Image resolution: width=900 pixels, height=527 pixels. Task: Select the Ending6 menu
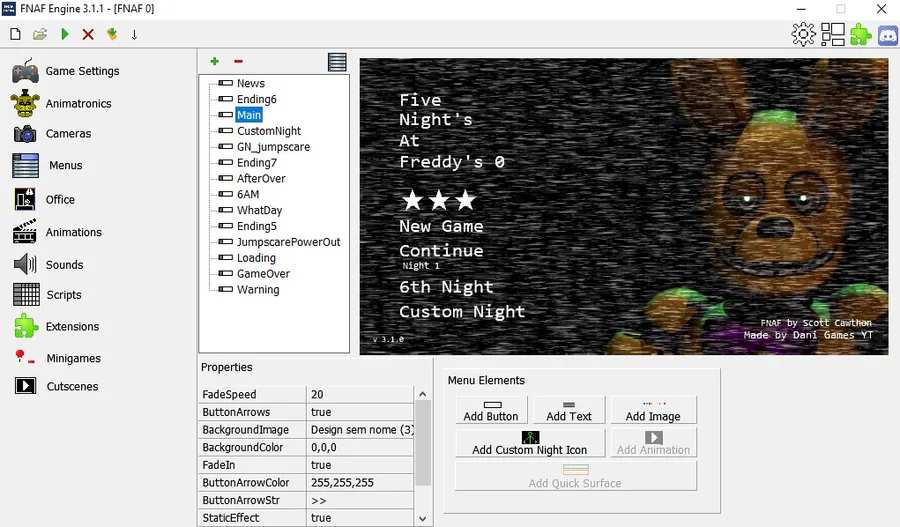(257, 99)
